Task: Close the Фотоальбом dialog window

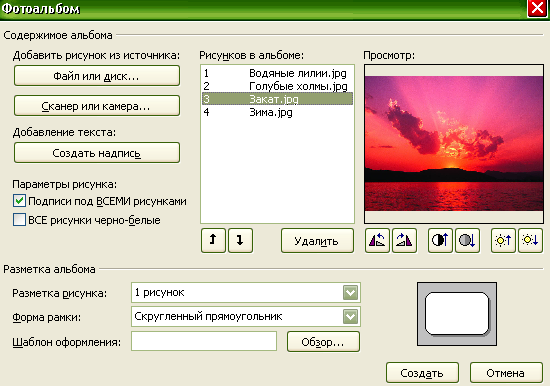Action: click(537, 8)
